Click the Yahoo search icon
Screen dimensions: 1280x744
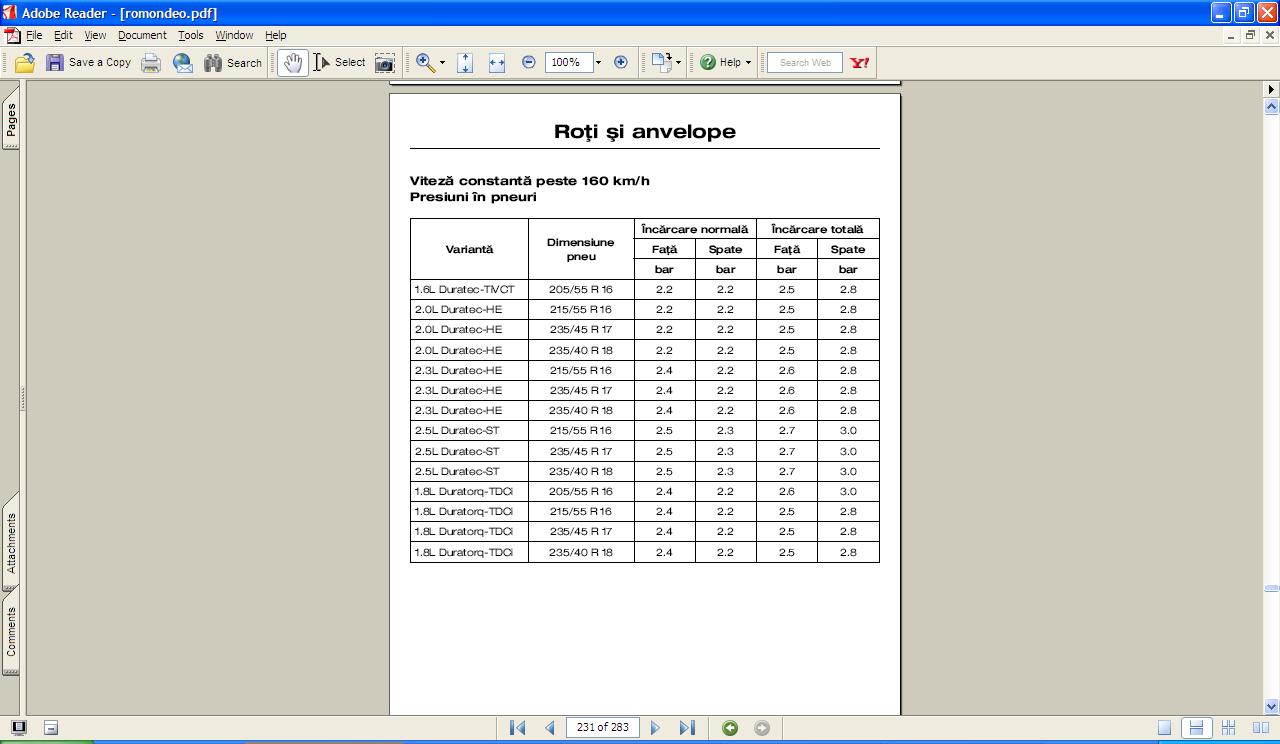pyautogui.click(x=859, y=62)
